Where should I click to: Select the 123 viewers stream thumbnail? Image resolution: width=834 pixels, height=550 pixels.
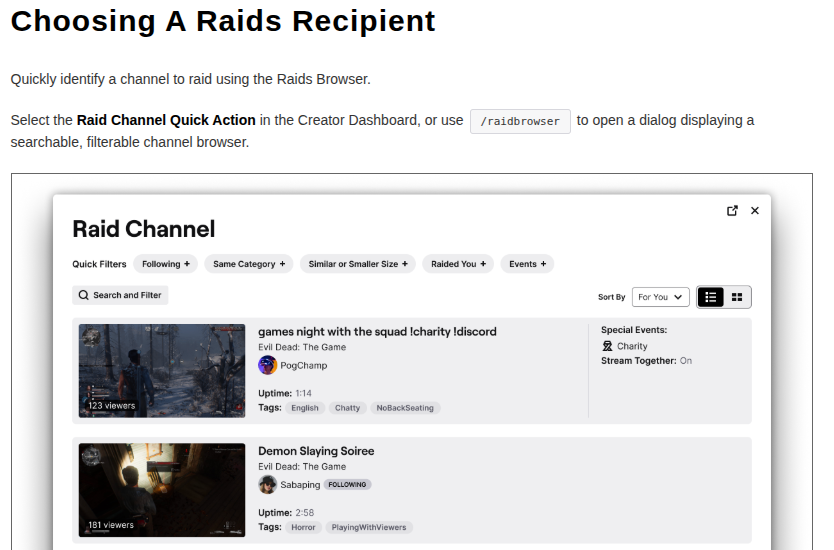[162, 371]
